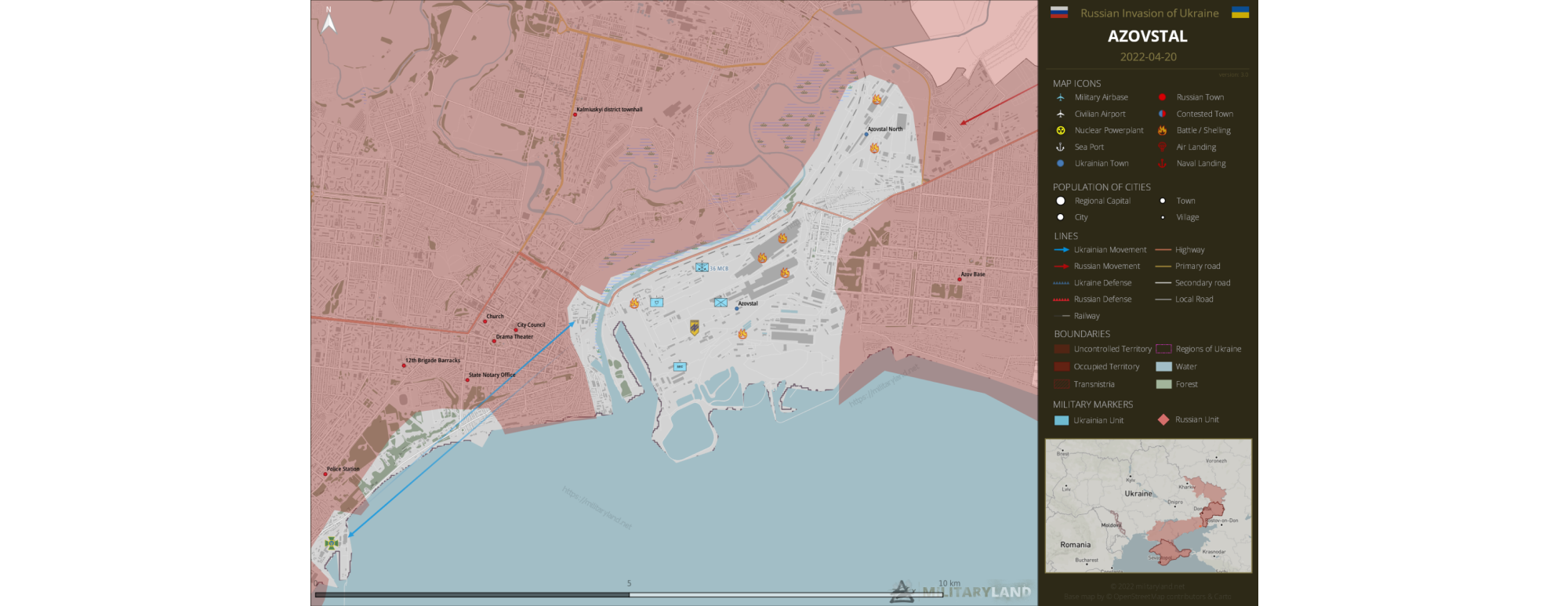Click the fire icon at the top of Azovstal North
Viewport: 1568px width, 606px height.
point(877,100)
